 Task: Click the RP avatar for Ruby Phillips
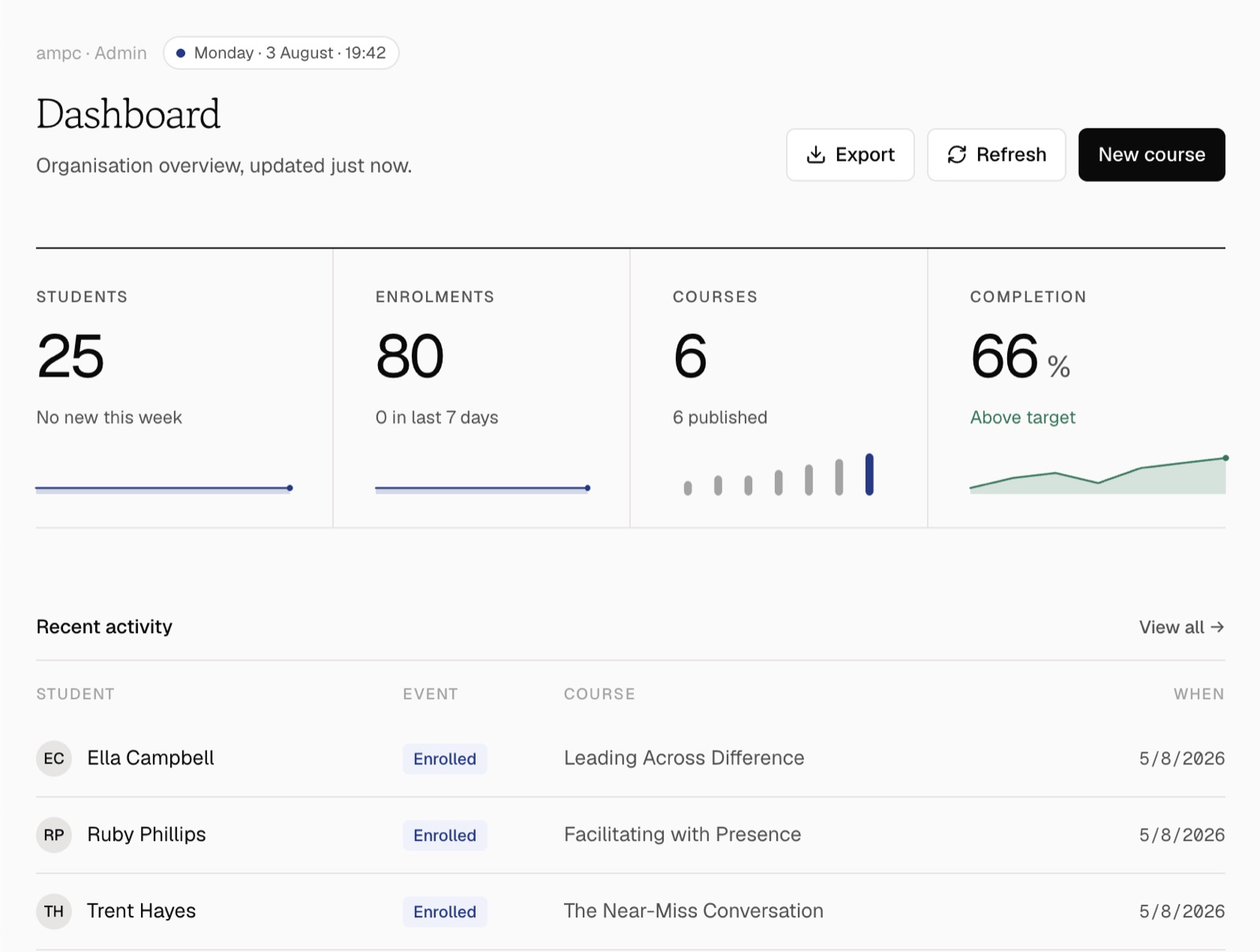pyautogui.click(x=54, y=835)
